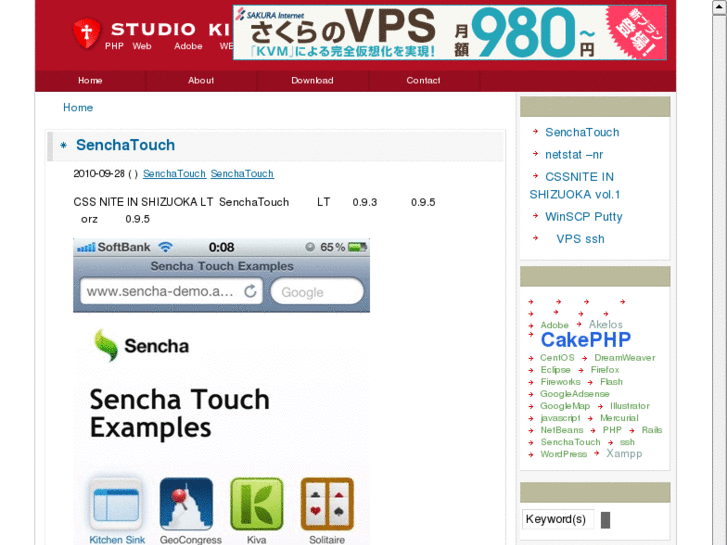Click the first SenchaTouch category link under the date
This screenshot has width=727, height=545.
(174, 173)
